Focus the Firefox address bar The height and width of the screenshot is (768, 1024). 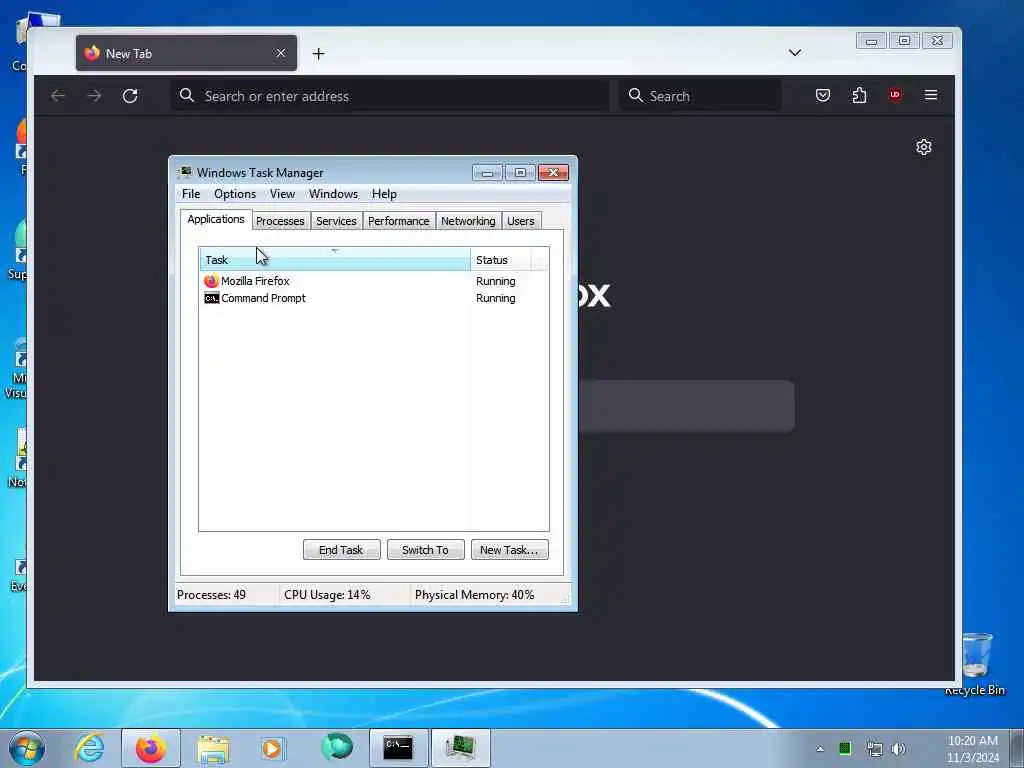[x=391, y=96]
